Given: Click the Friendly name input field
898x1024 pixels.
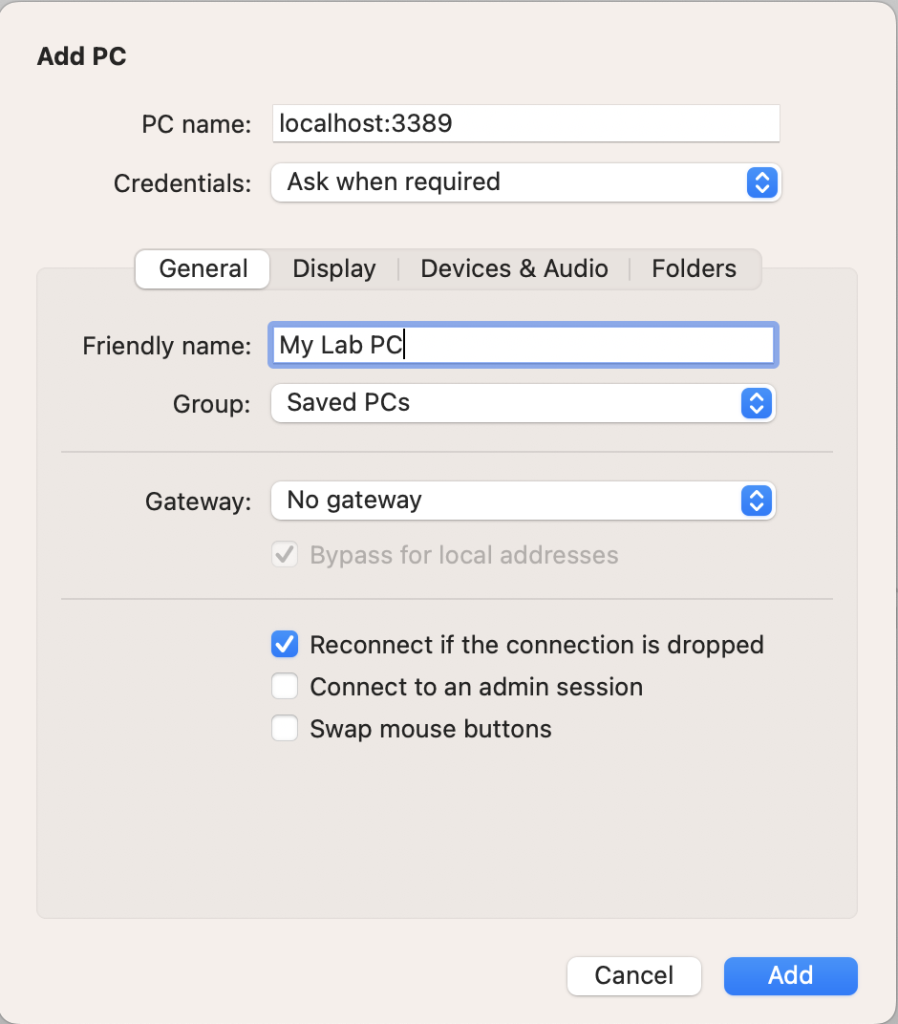Looking at the screenshot, I should point(522,346).
